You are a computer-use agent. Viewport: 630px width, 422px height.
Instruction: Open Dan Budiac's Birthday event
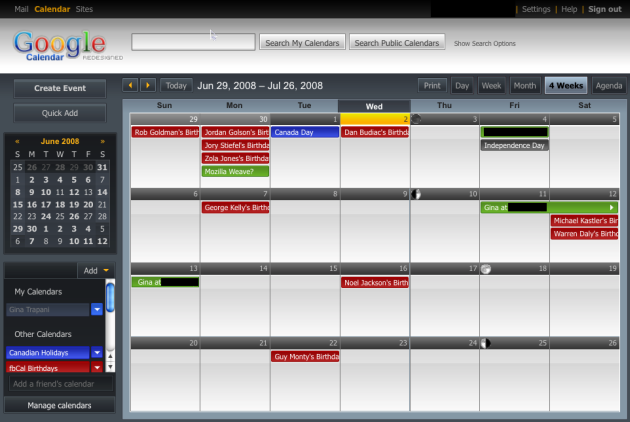(x=375, y=132)
